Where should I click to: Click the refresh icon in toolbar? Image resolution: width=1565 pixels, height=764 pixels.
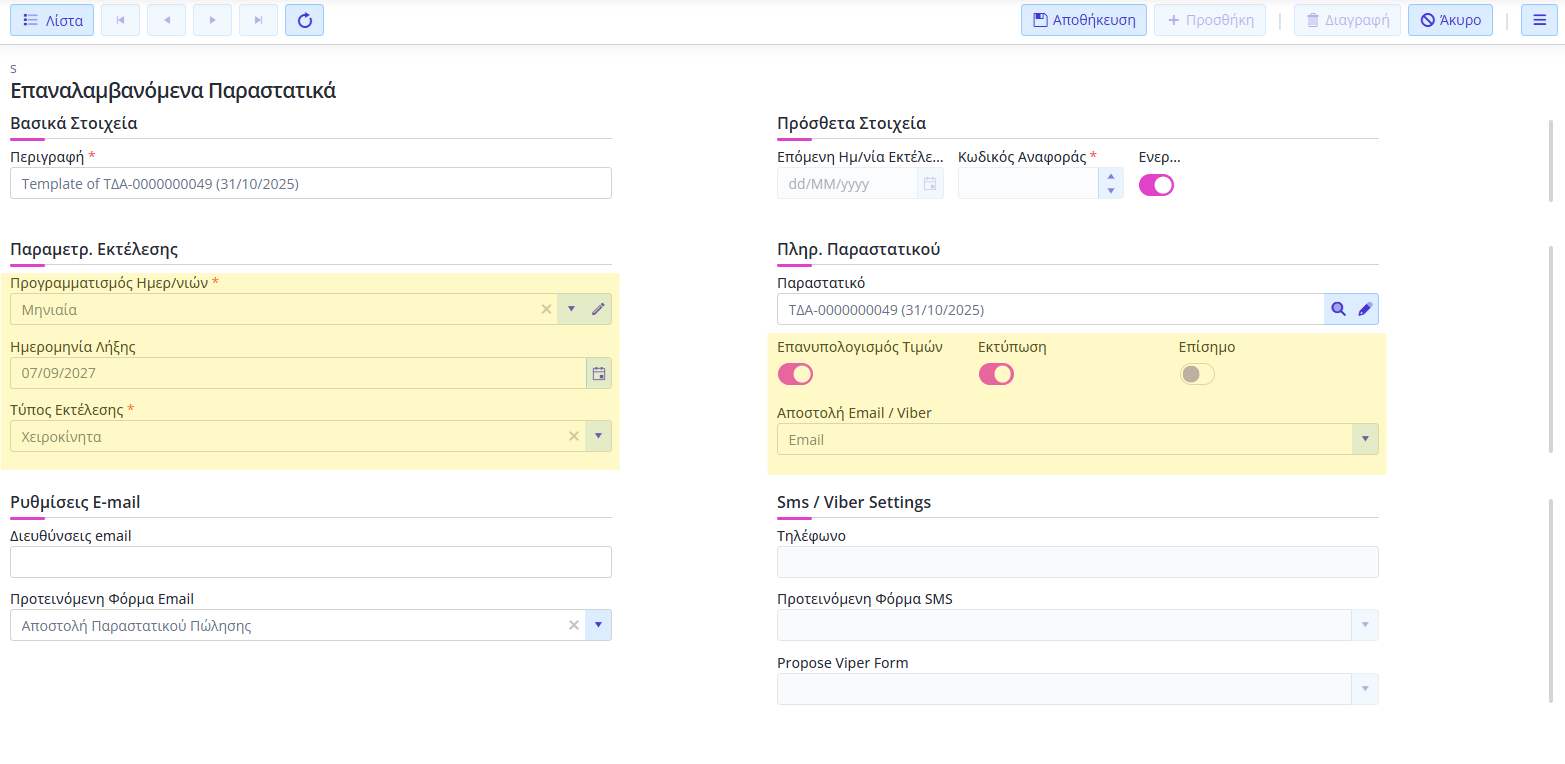[304, 20]
